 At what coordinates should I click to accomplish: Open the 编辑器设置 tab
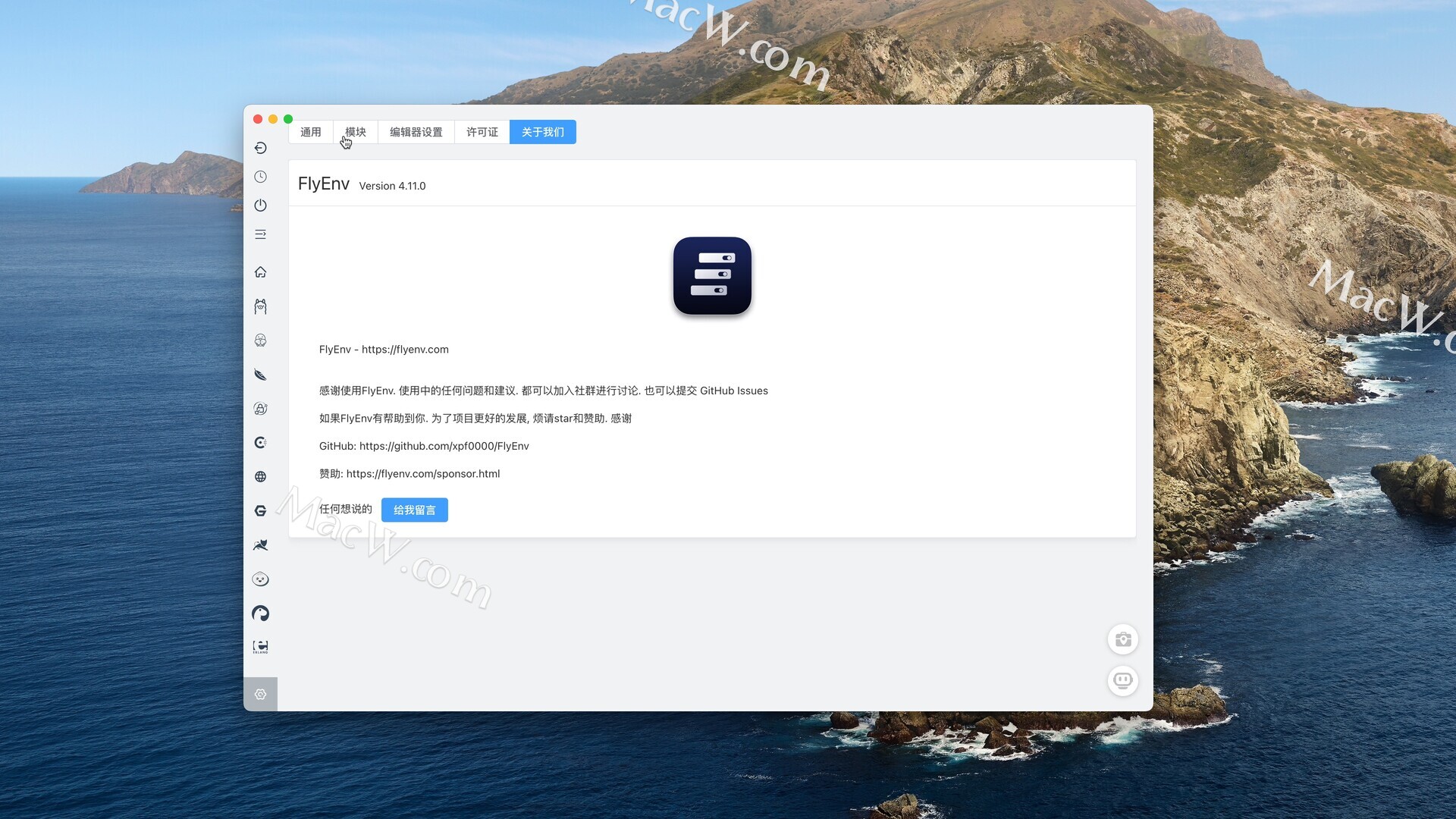[x=416, y=132]
